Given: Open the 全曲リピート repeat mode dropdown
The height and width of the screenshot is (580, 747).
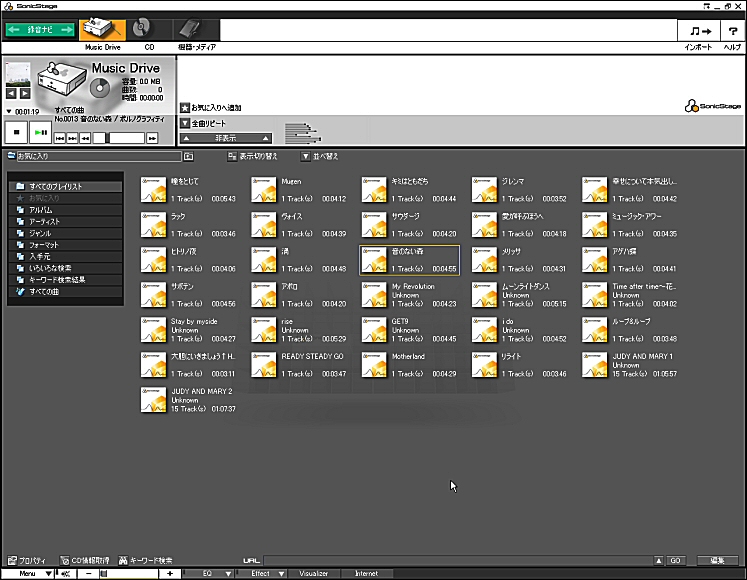Looking at the screenshot, I should [185, 123].
